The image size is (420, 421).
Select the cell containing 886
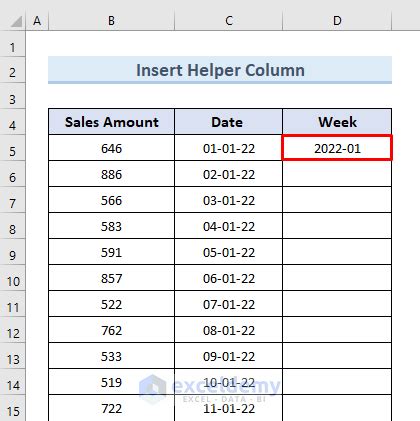click(111, 174)
